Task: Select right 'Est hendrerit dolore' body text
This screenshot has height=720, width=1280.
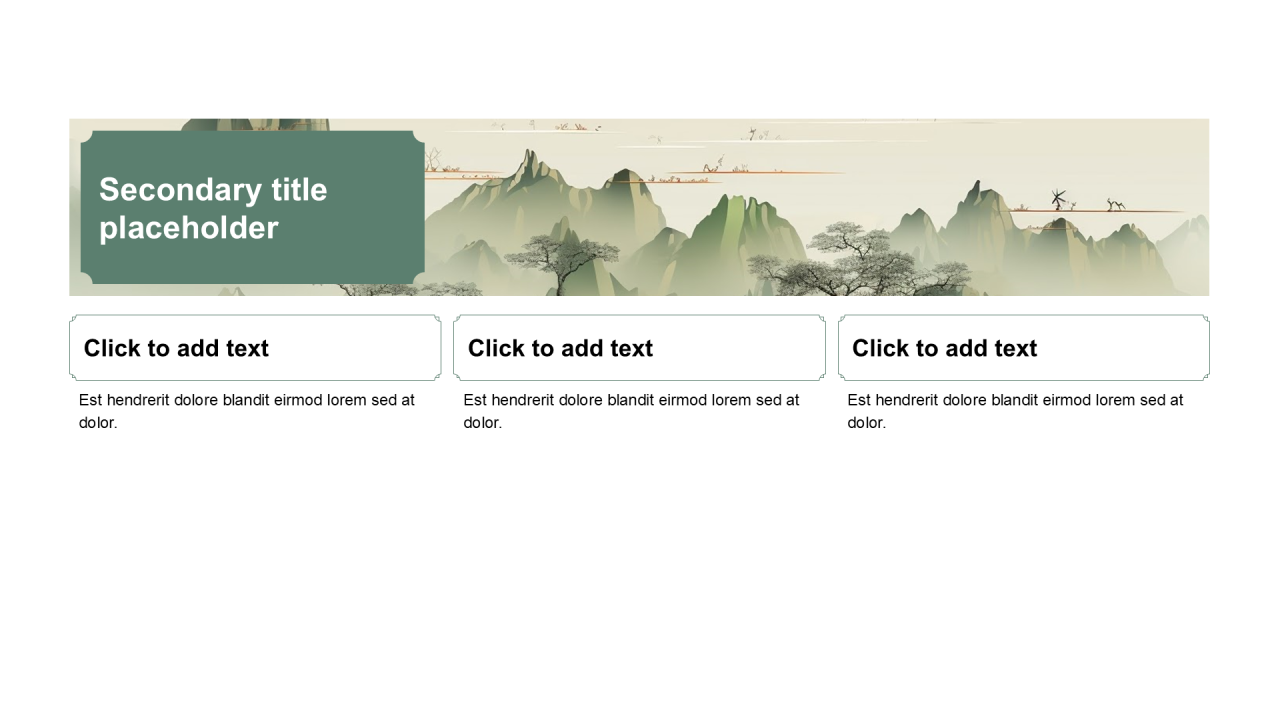Action: (x=1015, y=411)
